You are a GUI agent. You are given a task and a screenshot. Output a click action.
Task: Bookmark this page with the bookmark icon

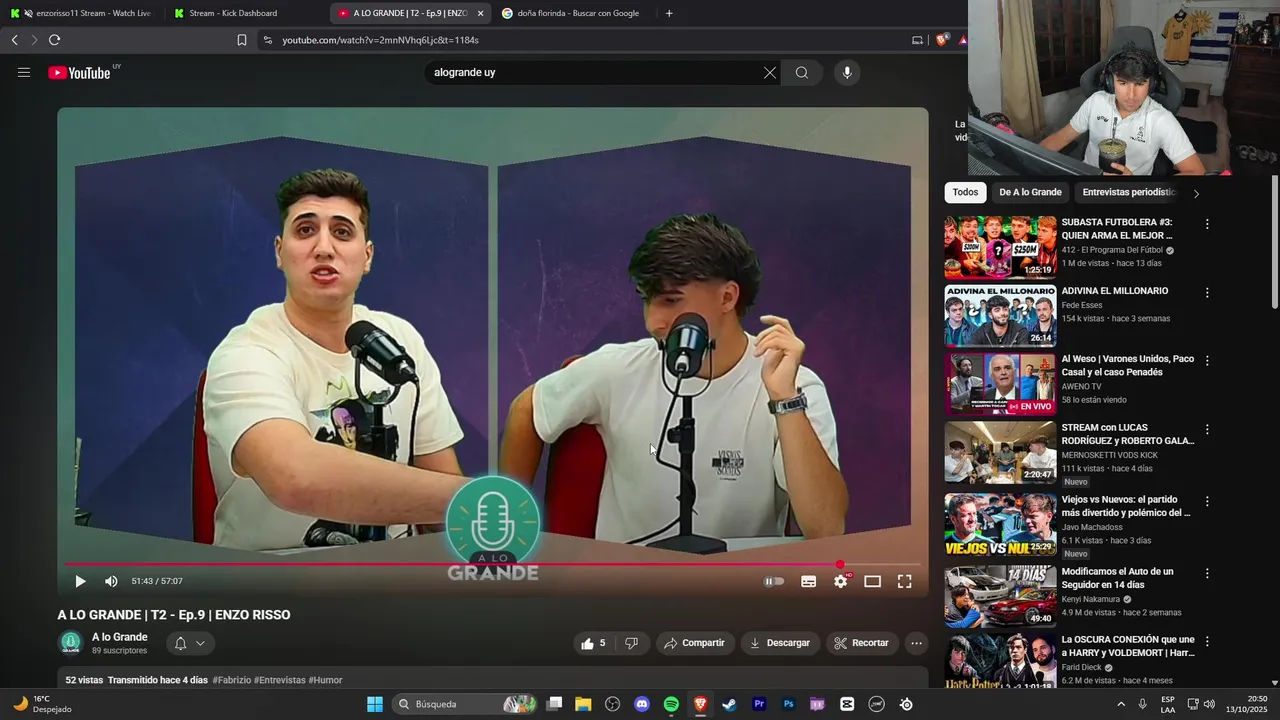pyautogui.click(x=241, y=40)
